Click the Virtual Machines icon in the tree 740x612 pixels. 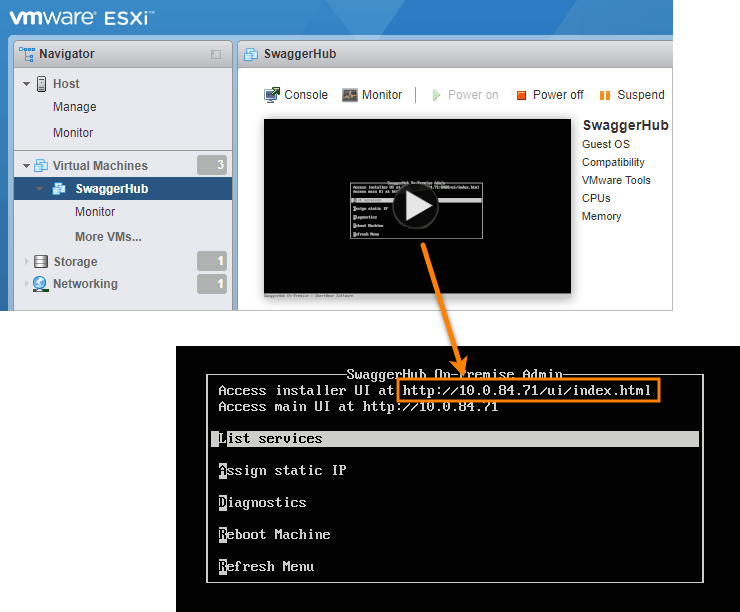41,166
